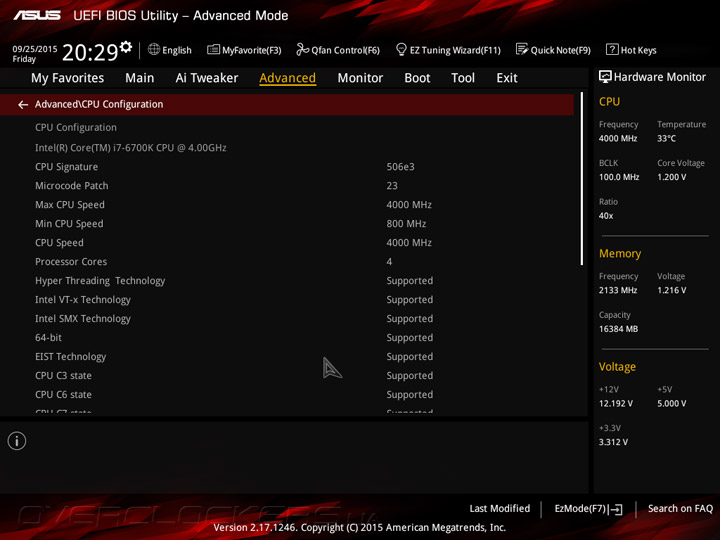The height and width of the screenshot is (540, 720).
Task: Select Min CPU Speed row
Action: coord(287,224)
